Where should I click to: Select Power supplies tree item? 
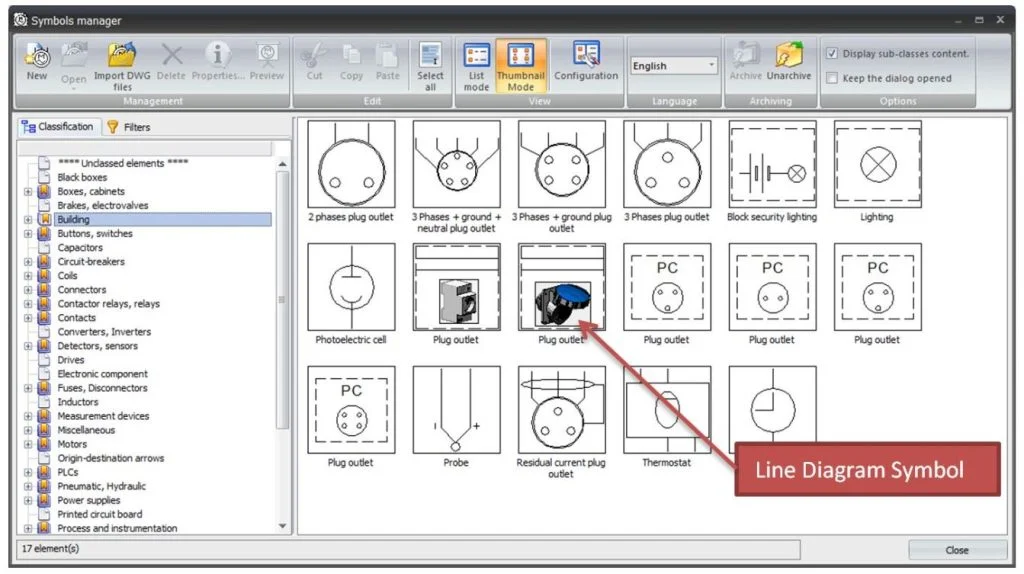pos(89,500)
